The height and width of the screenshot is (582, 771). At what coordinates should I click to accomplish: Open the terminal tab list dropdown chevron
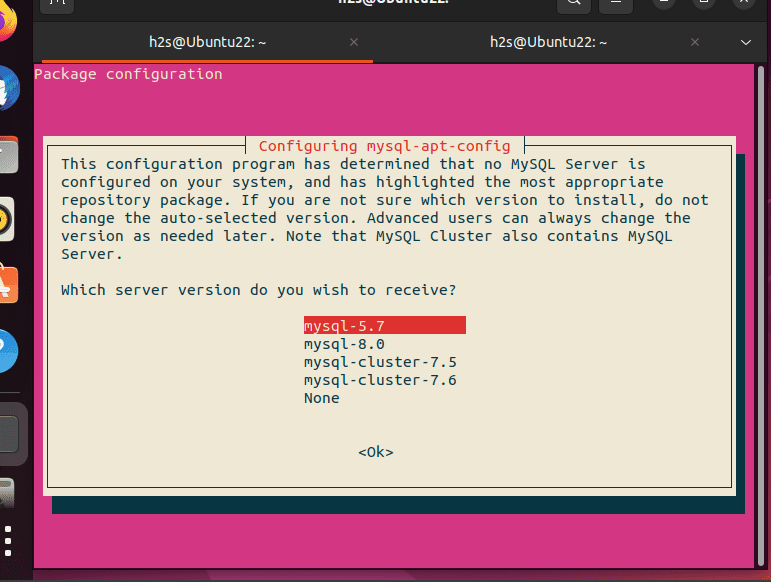click(746, 42)
